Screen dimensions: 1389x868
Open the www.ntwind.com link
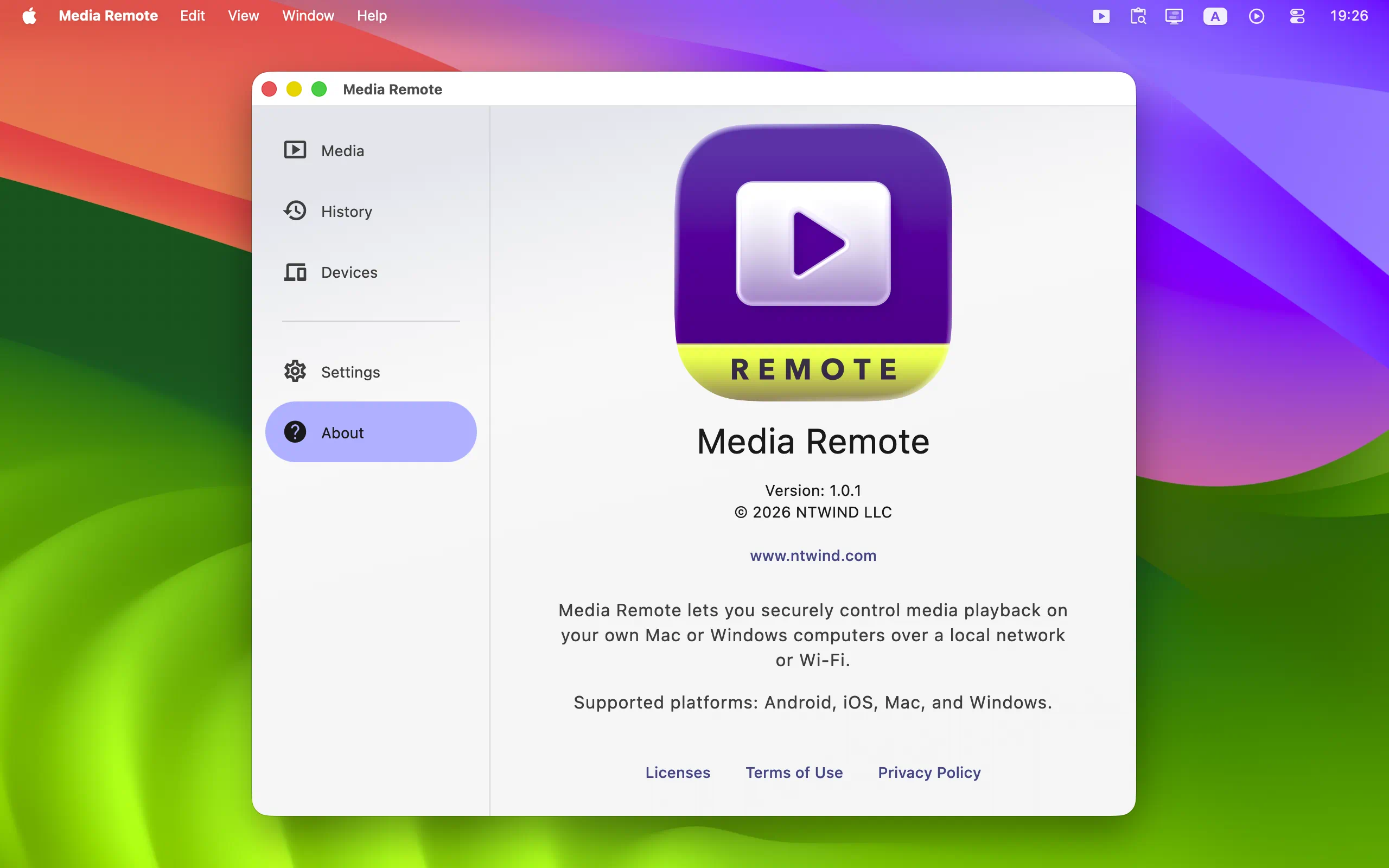[x=813, y=556]
